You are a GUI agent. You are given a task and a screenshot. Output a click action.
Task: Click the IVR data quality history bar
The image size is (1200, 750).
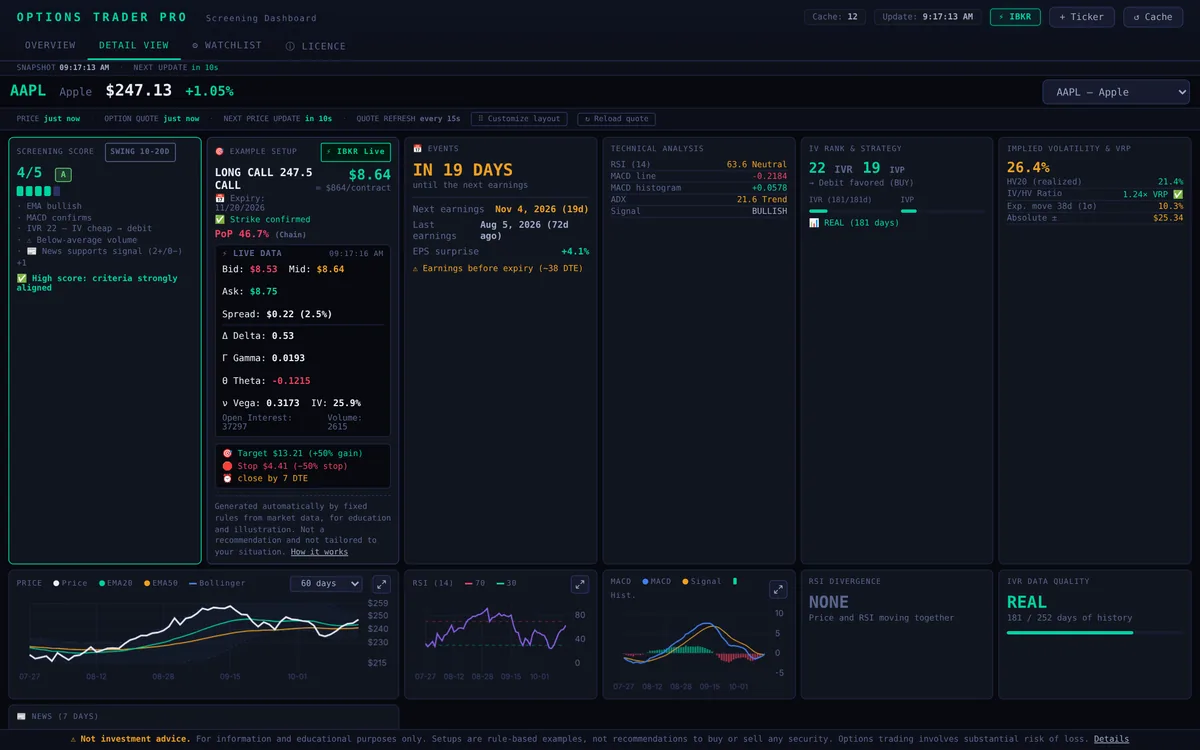click(x=1094, y=633)
